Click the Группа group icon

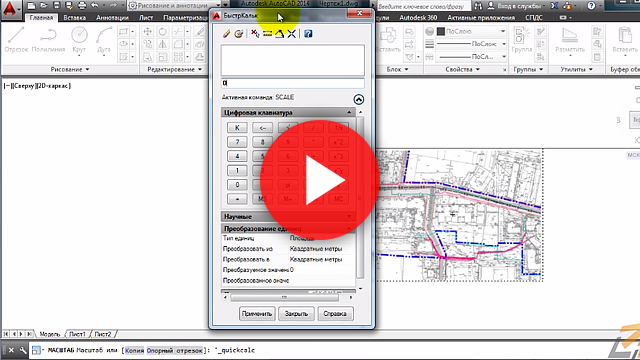(x=521, y=40)
